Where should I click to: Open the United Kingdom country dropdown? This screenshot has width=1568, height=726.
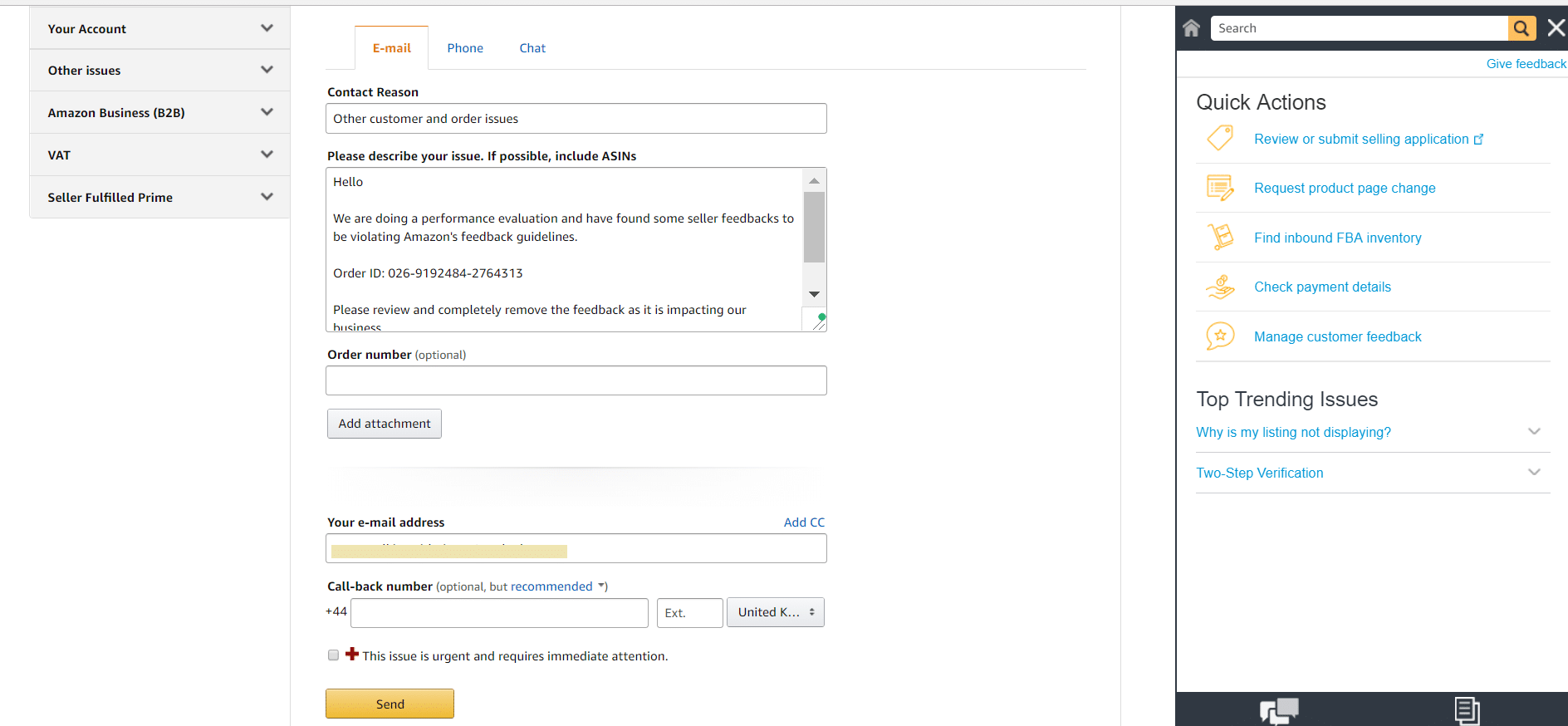coord(775,612)
